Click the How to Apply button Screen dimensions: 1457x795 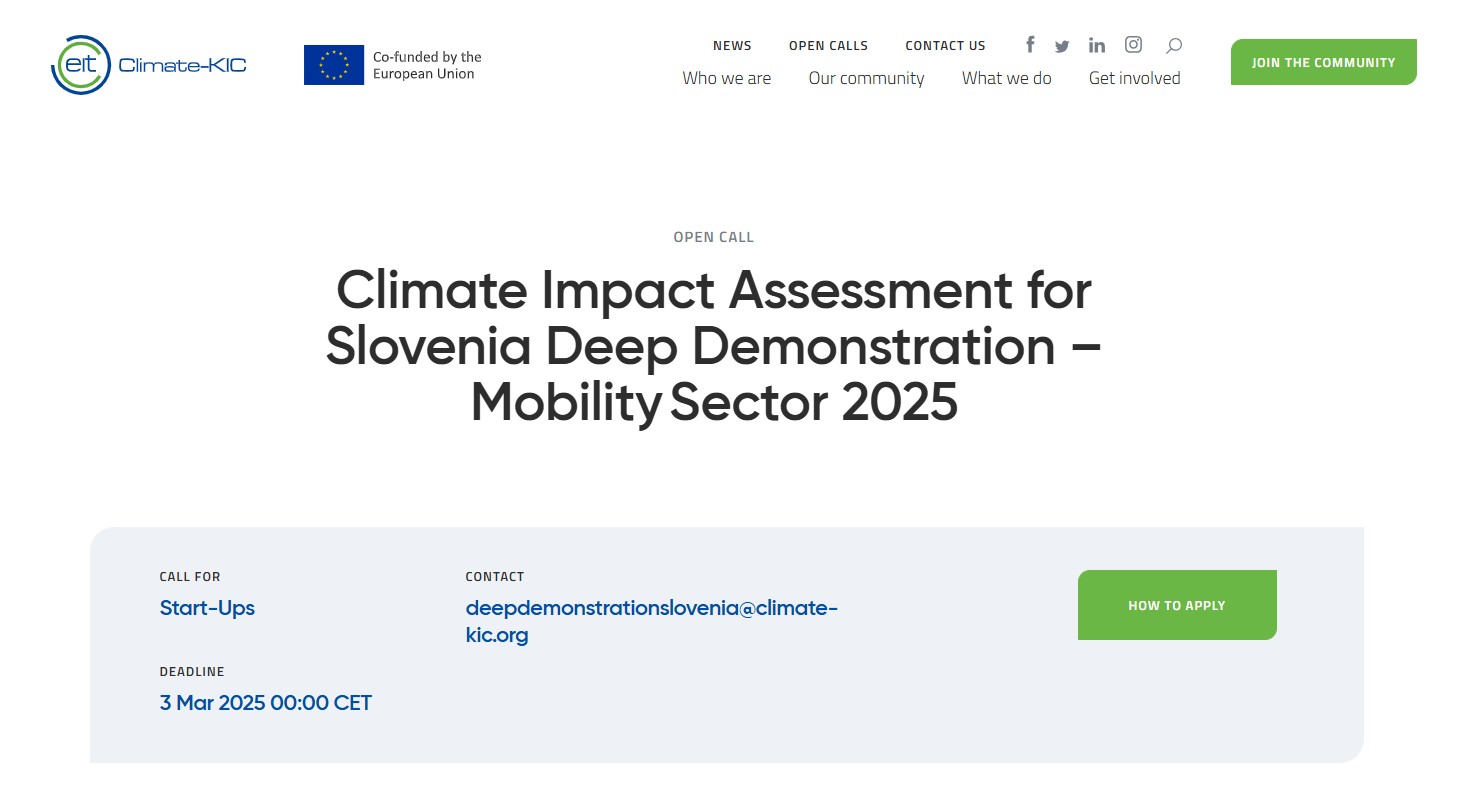1176,605
